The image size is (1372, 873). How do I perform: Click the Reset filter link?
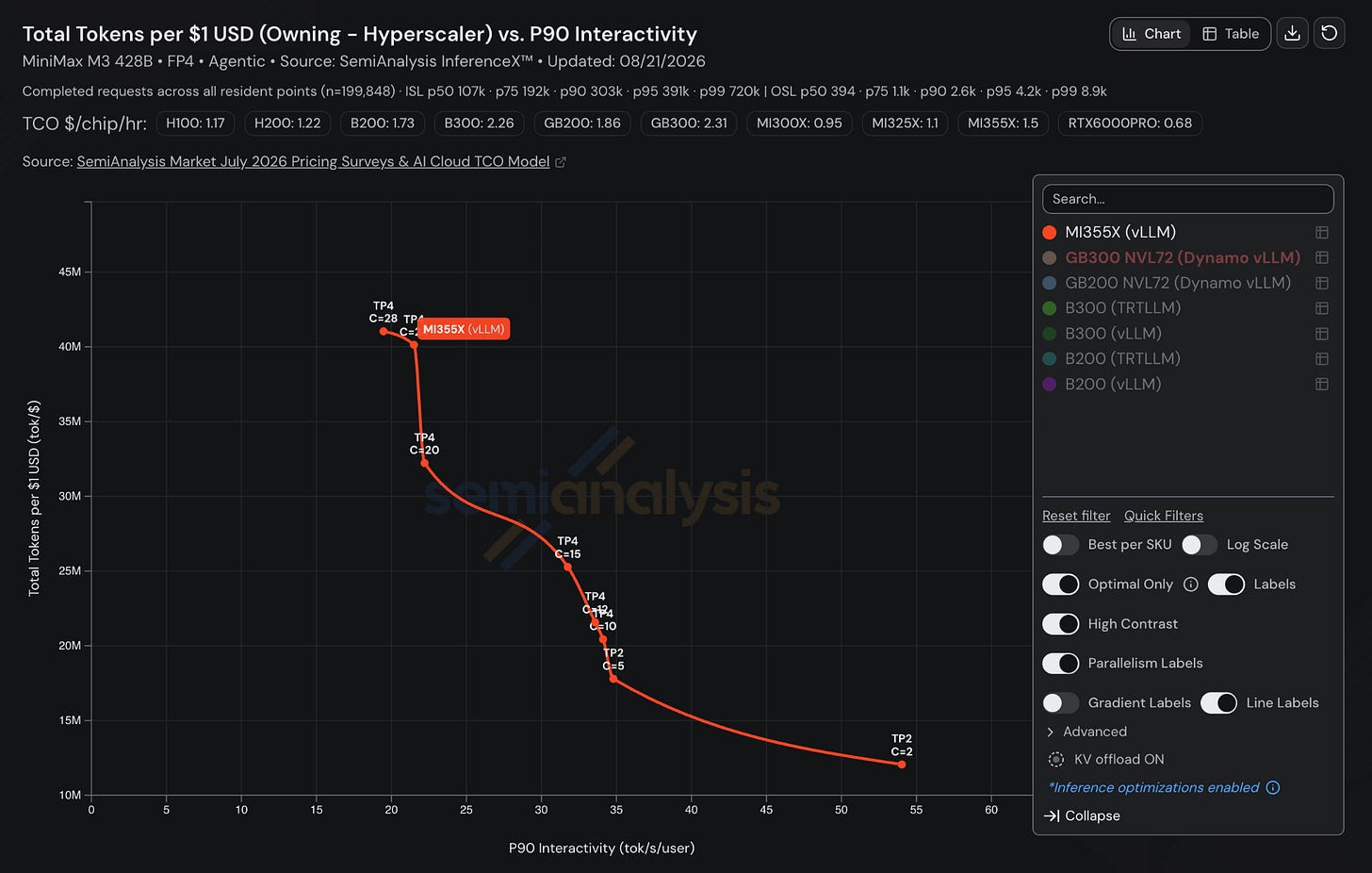[x=1076, y=516]
